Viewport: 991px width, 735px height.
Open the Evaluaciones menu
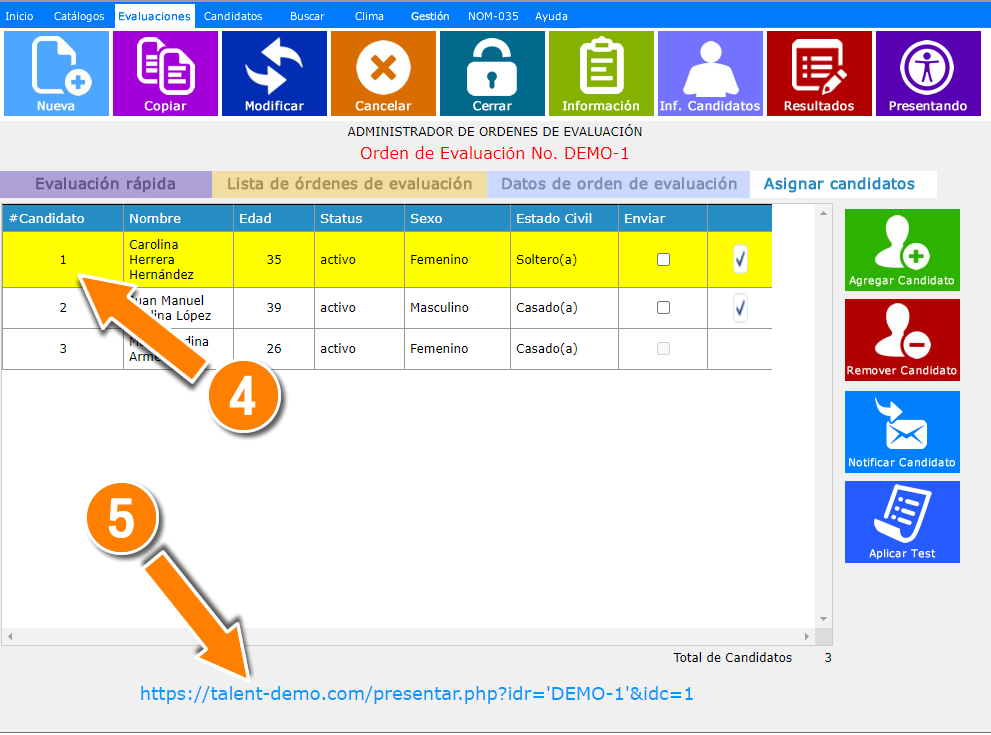[x=154, y=16]
